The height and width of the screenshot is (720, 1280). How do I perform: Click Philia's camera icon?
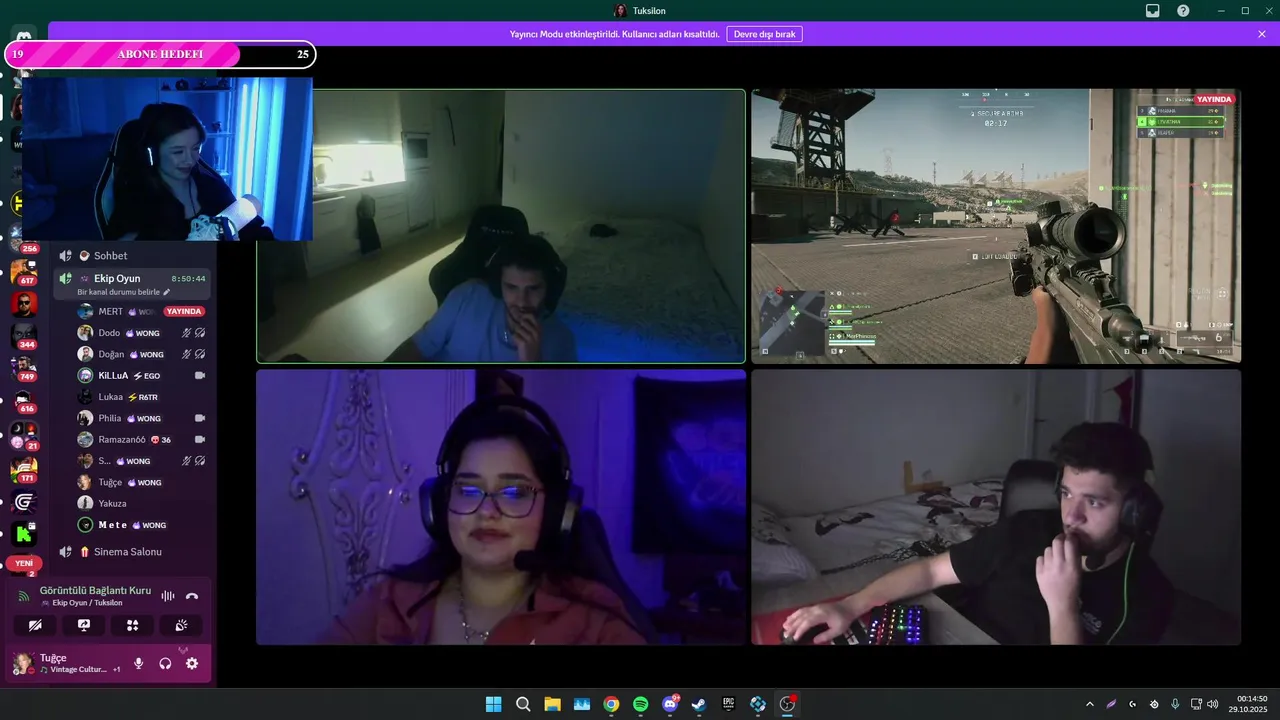(199, 418)
